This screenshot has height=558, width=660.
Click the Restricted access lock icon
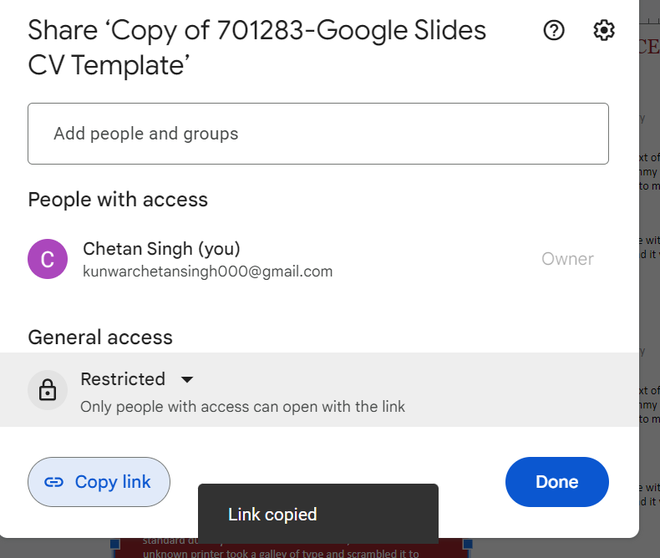click(47, 390)
